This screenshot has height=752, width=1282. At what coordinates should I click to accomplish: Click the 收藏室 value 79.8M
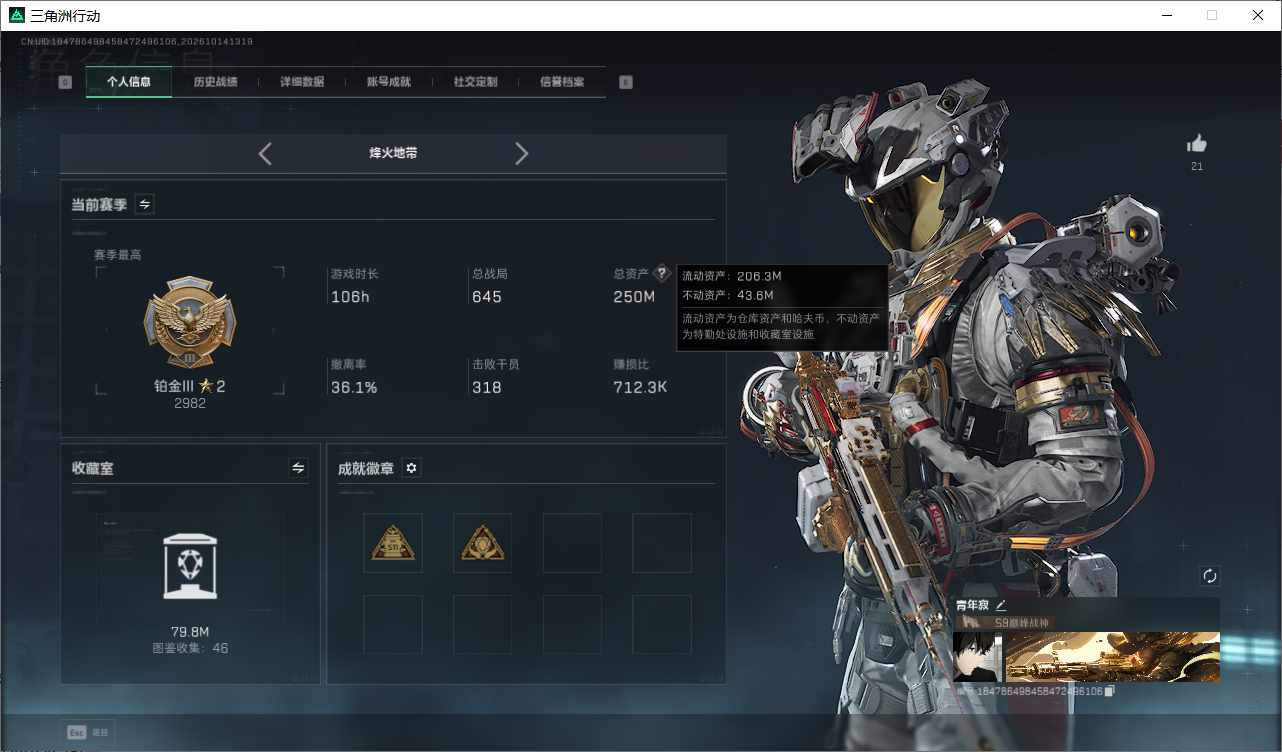pos(190,632)
